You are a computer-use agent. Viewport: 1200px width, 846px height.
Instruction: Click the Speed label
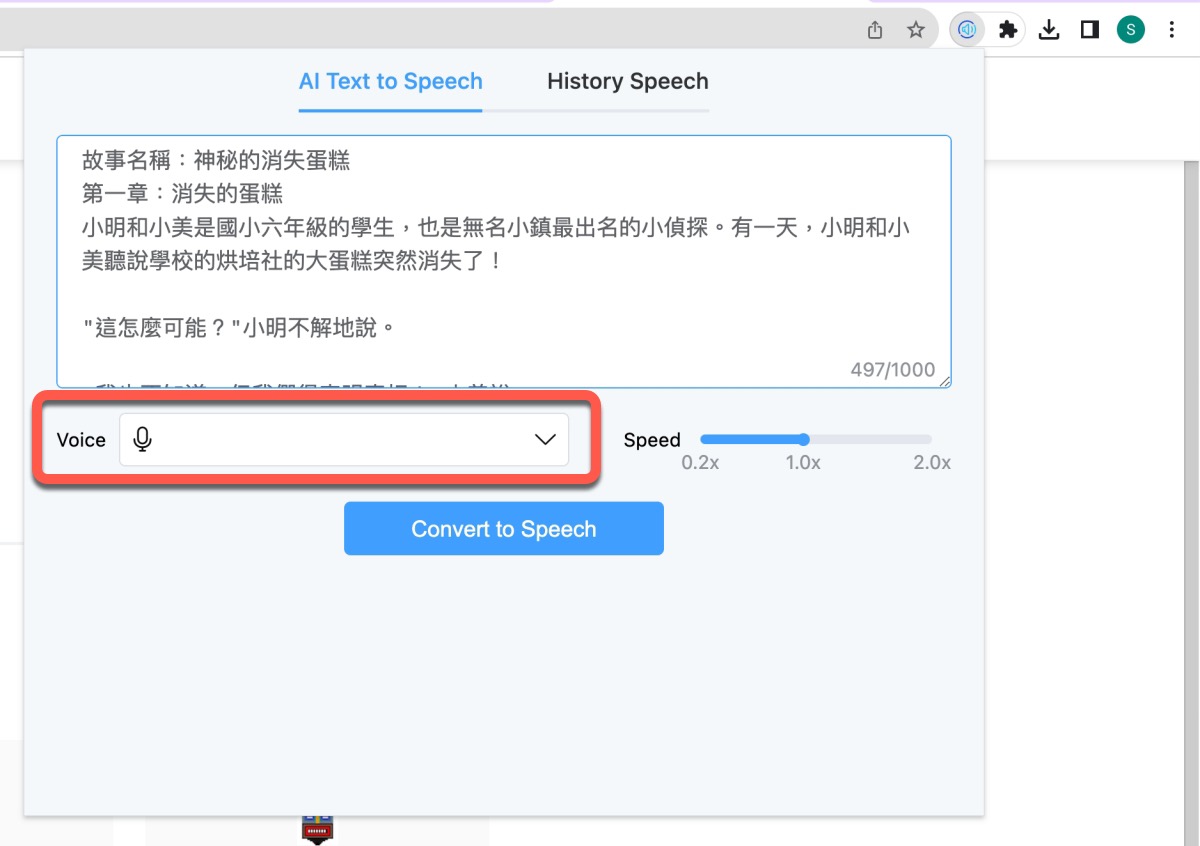point(652,440)
